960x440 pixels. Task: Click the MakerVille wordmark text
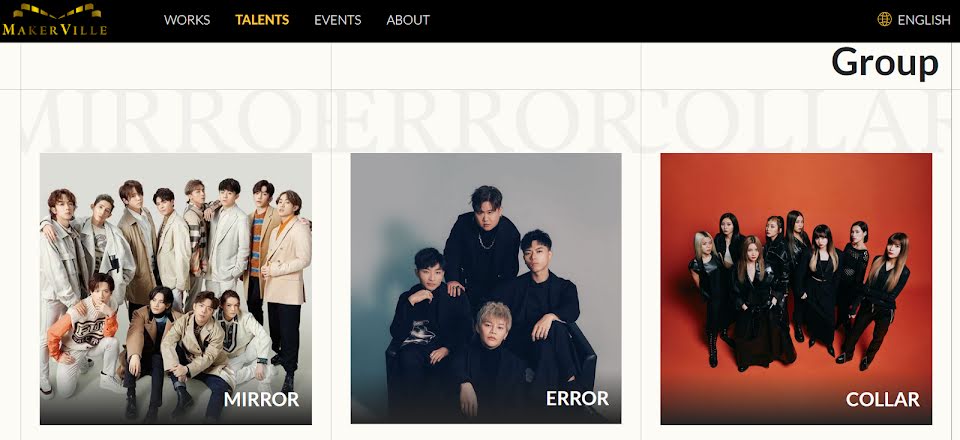click(x=54, y=29)
